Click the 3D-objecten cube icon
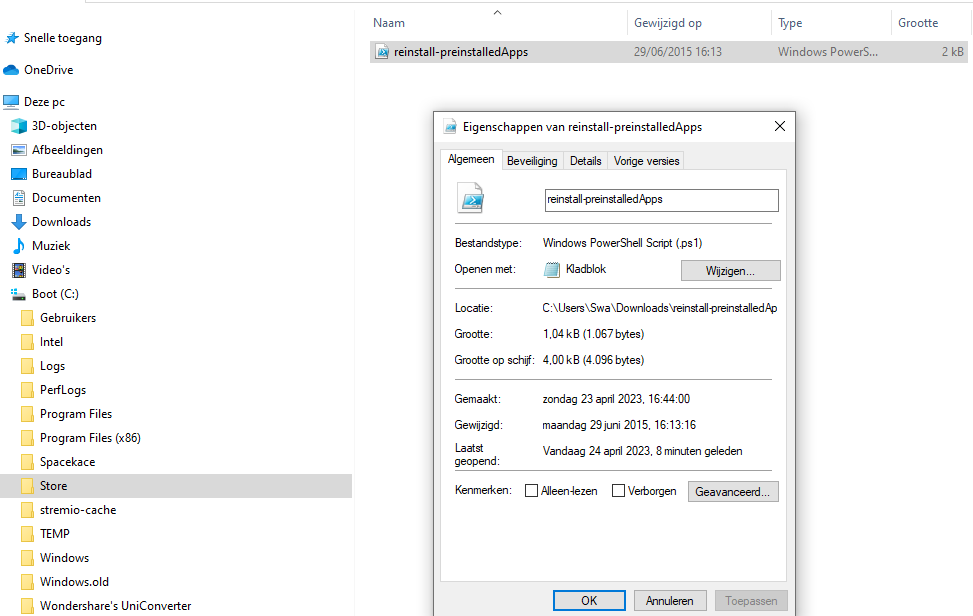973x616 pixels. point(19,126)
